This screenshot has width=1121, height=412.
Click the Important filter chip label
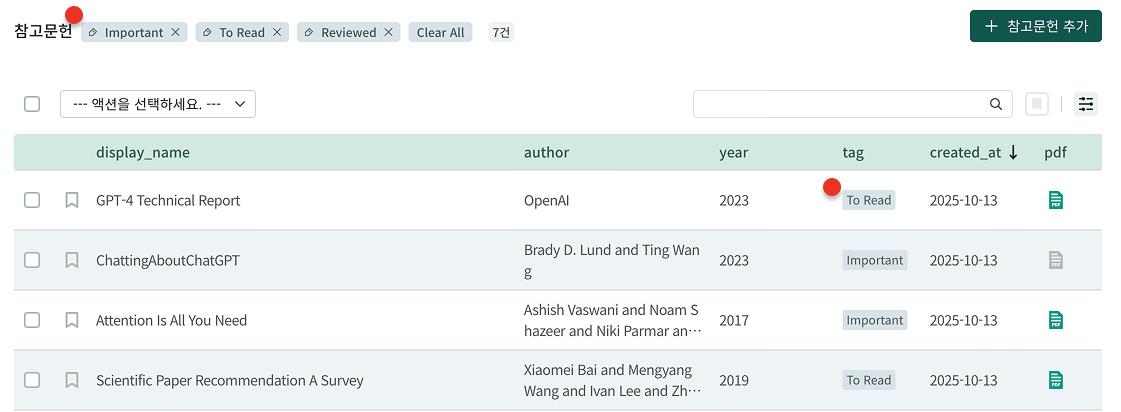point(134,32)
